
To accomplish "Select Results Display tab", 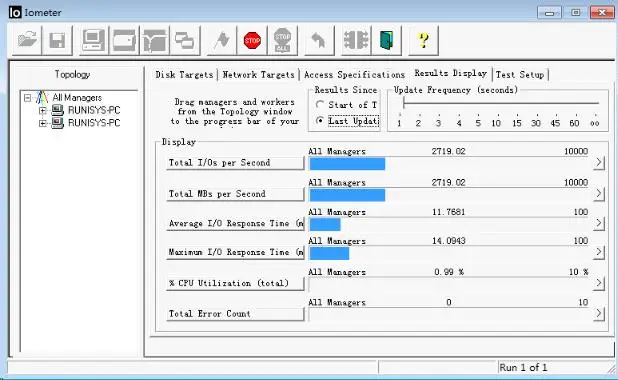I will point(450,73).
